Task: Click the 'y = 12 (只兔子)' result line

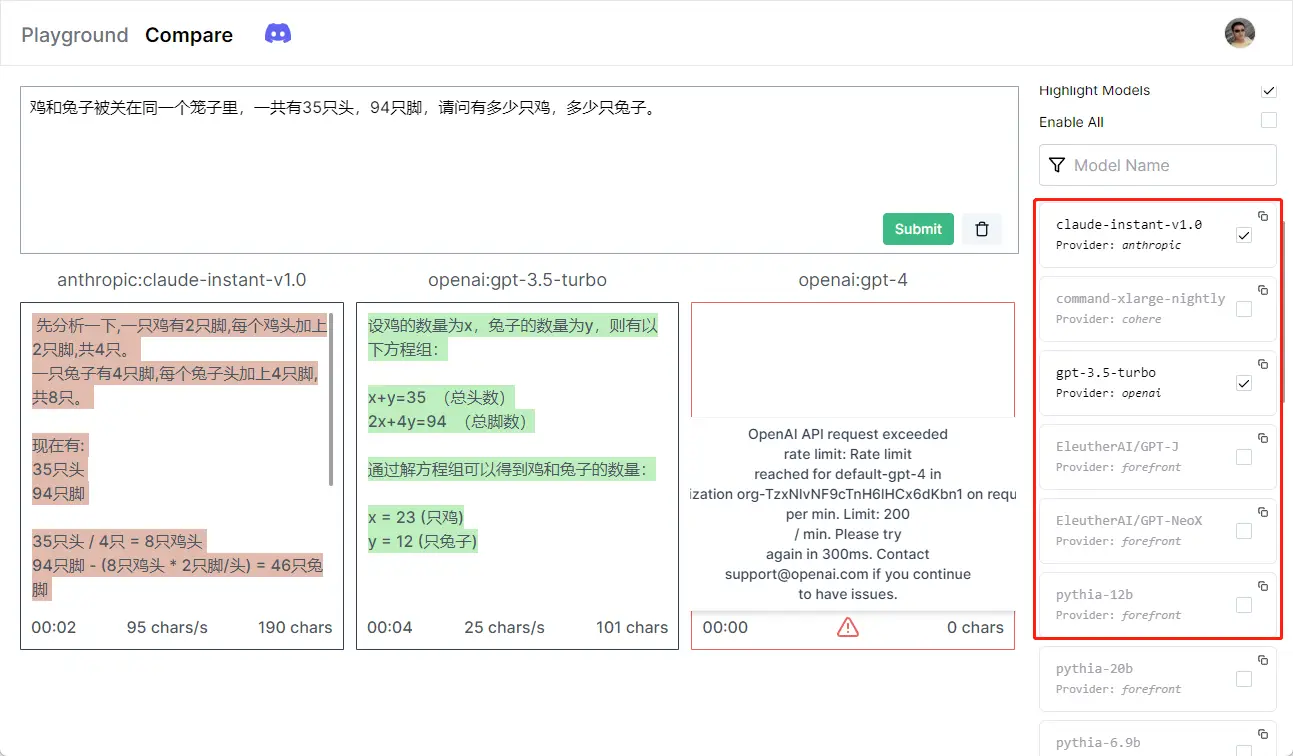Action: tap(423, 541)
